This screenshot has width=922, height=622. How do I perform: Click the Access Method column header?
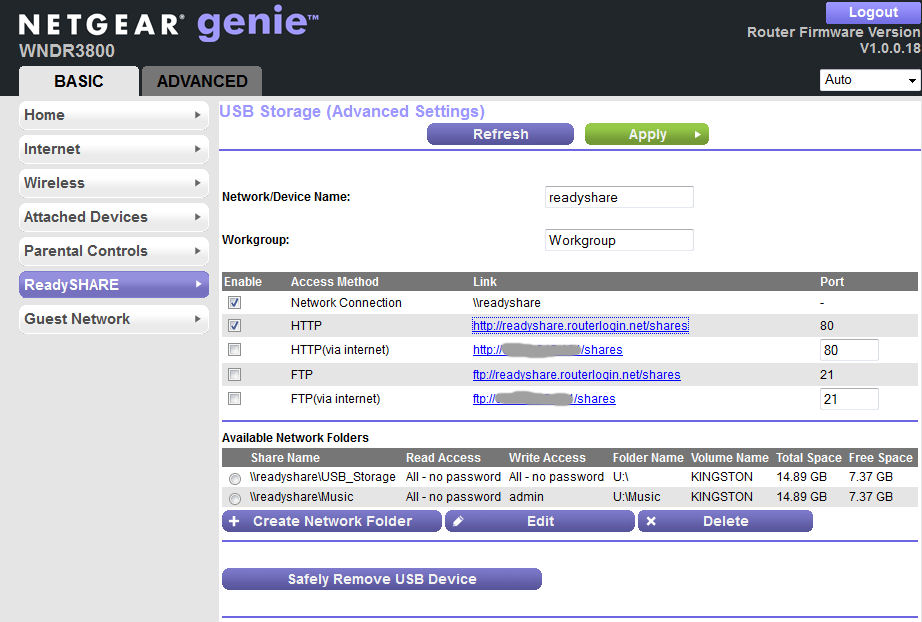(x=335, y=282)
